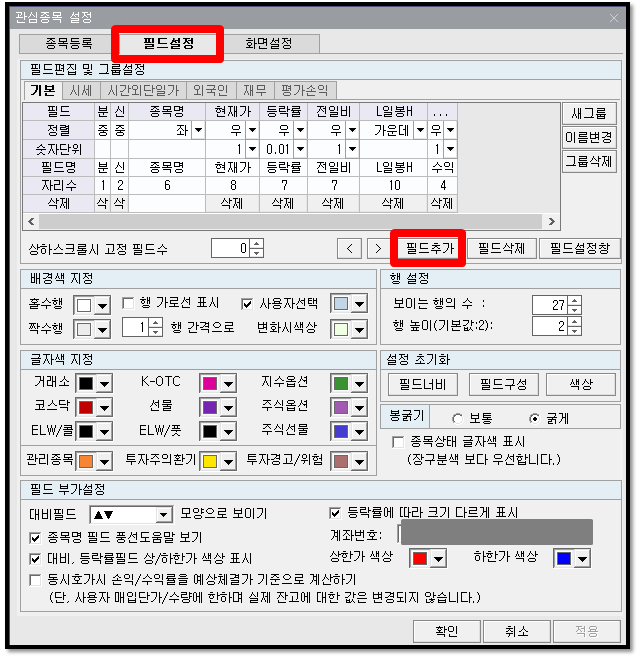The height and width of the screenshot is (657, 641).
Task: Click the field table scrollbar left arrow
Action: (31, 221)
